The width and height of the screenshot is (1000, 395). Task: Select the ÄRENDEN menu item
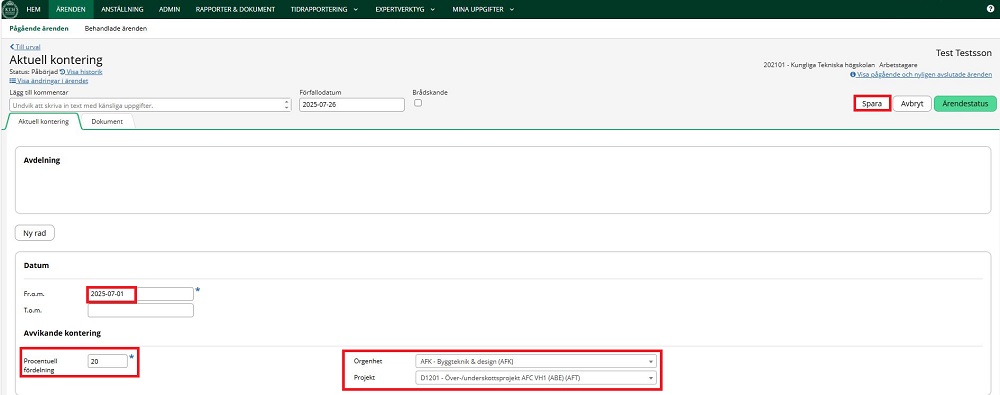(70, 10)
